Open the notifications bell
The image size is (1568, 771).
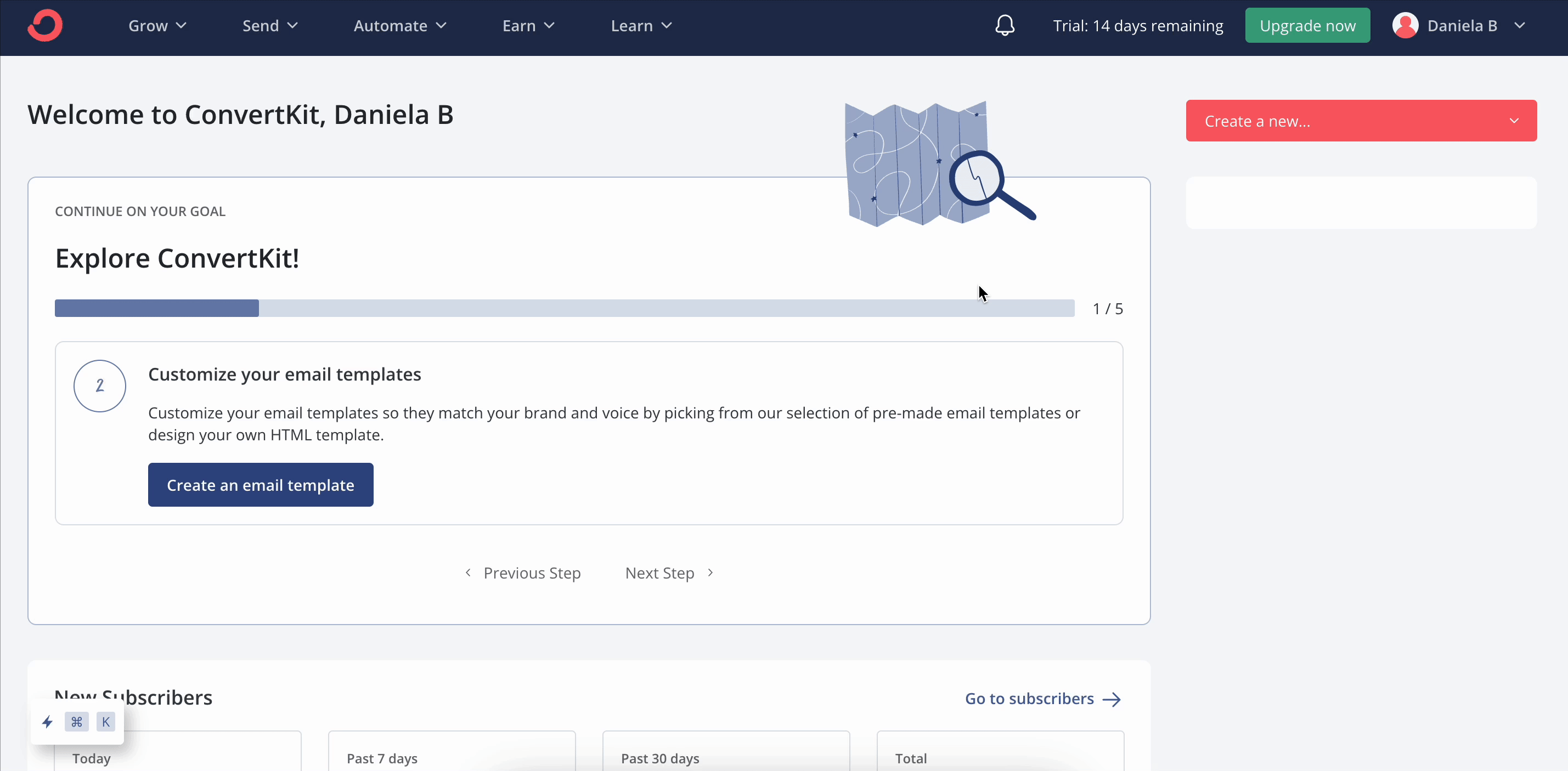coord(1005,26)
